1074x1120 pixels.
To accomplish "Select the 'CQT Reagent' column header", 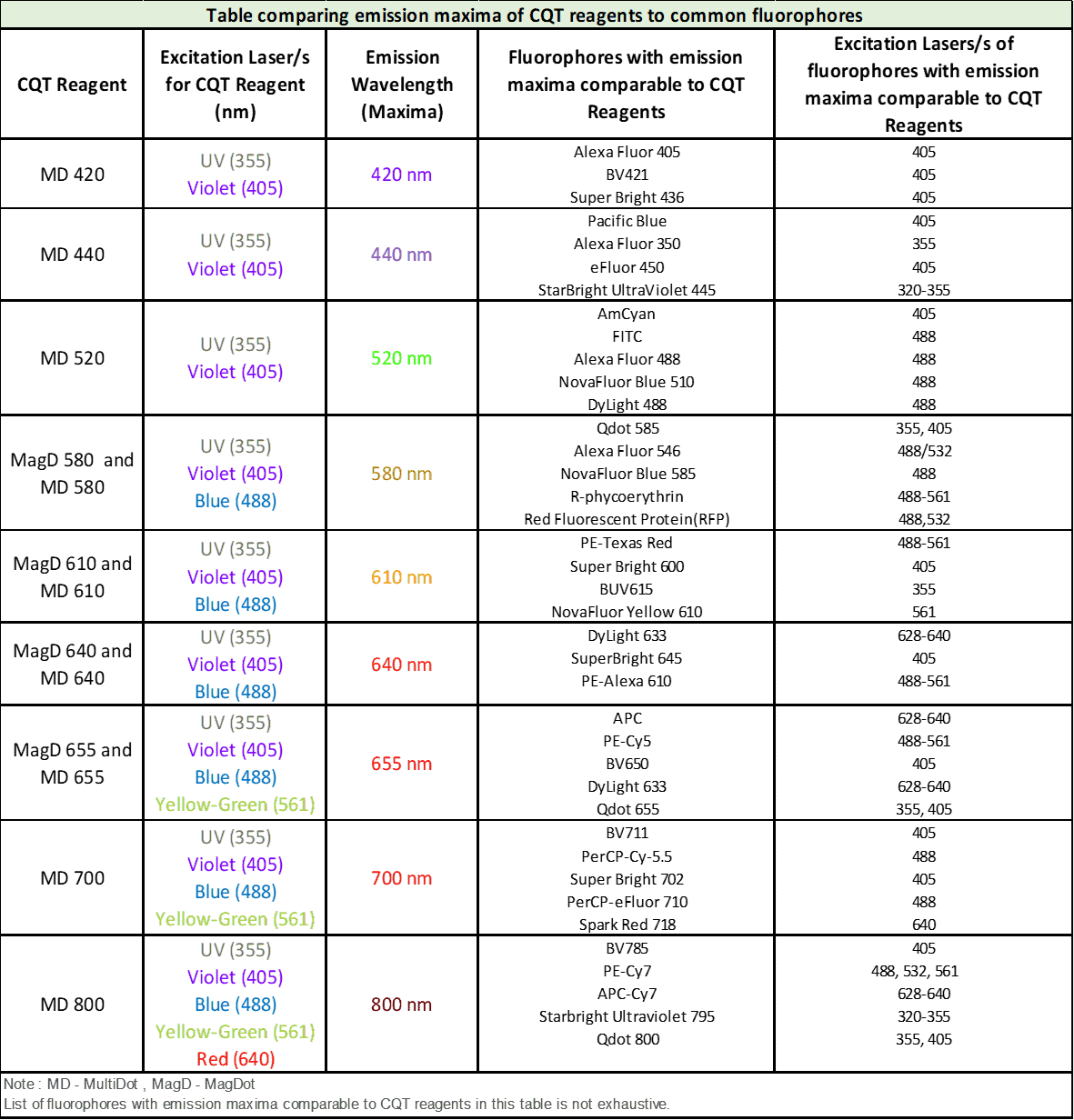I will pos(72,85).
